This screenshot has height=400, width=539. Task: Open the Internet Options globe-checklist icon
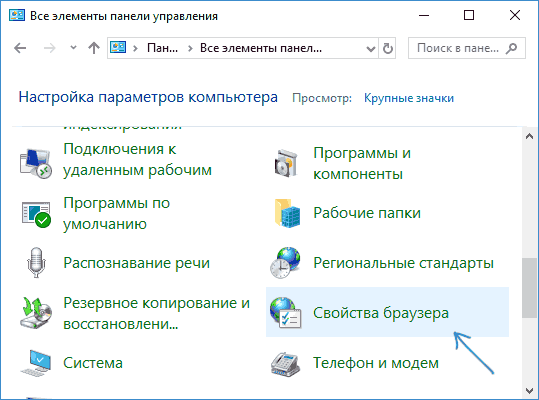pos(286,313)
